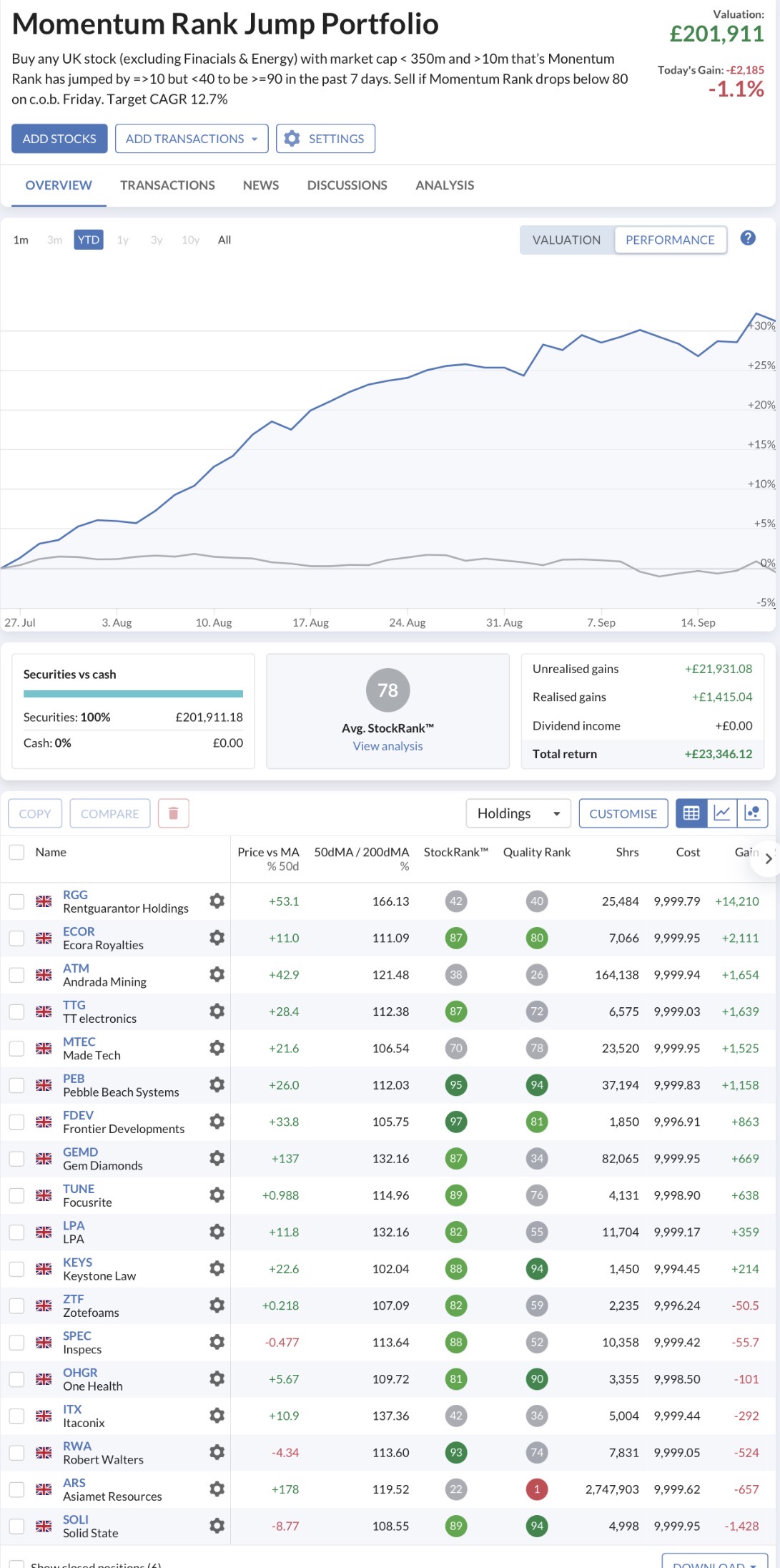Set chart range to 1m

coord(21,240)
